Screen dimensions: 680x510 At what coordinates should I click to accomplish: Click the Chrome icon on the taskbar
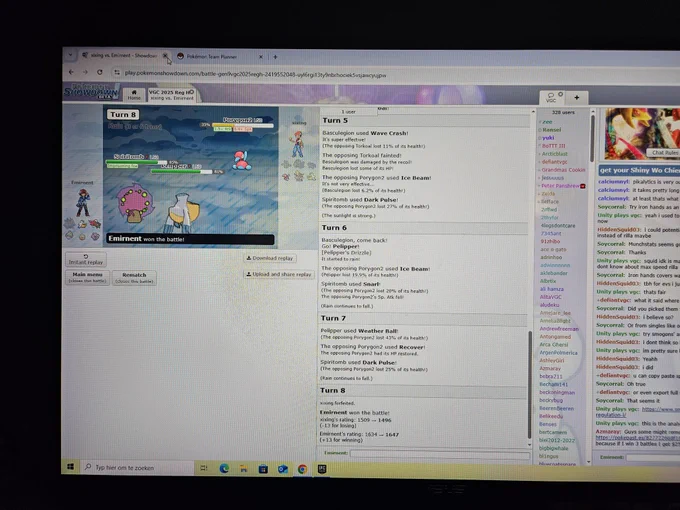click(x=302, y=469)
